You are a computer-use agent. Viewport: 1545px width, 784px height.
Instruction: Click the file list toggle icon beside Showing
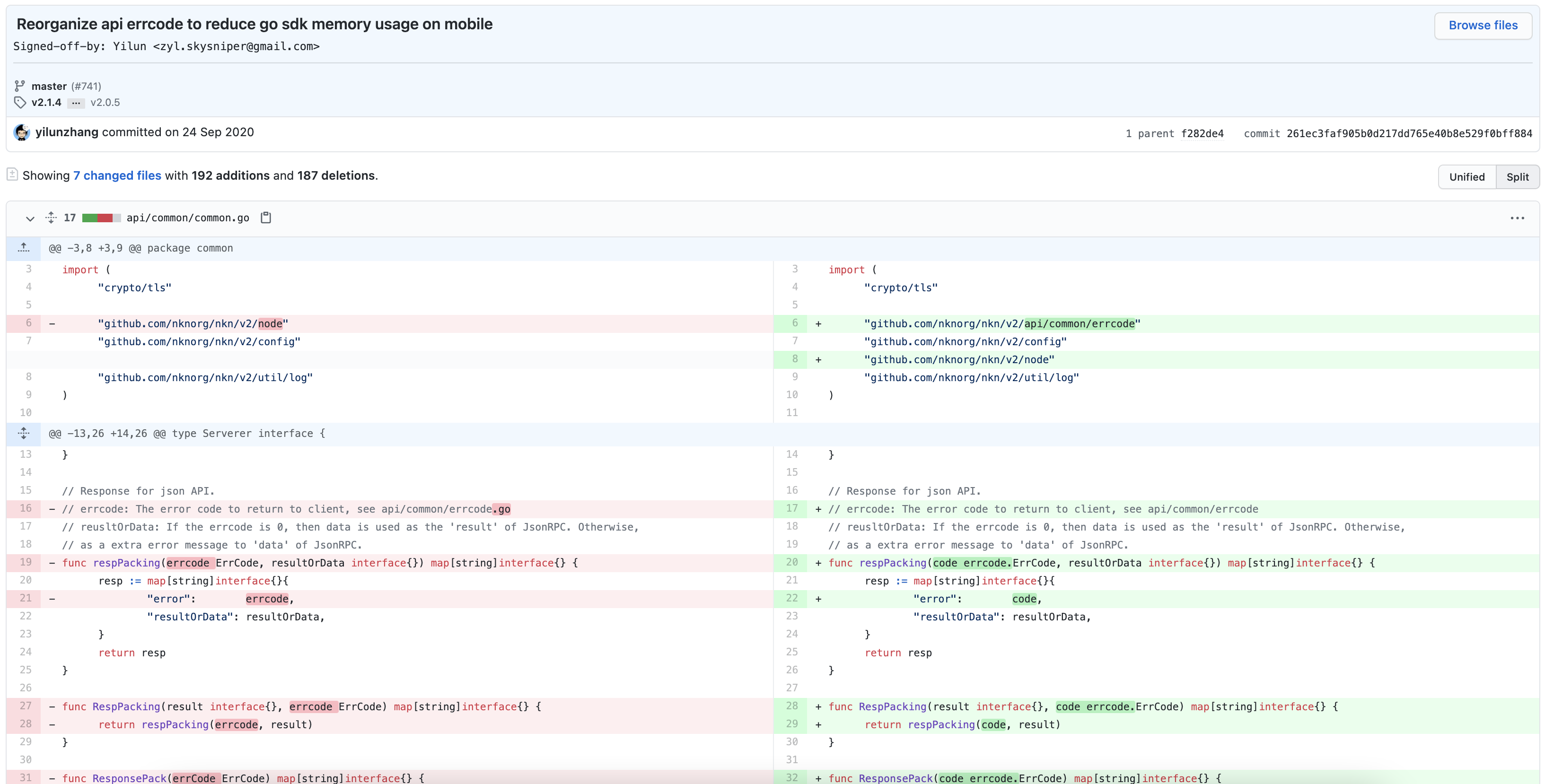pyautogui.click(x=12, y=174)
